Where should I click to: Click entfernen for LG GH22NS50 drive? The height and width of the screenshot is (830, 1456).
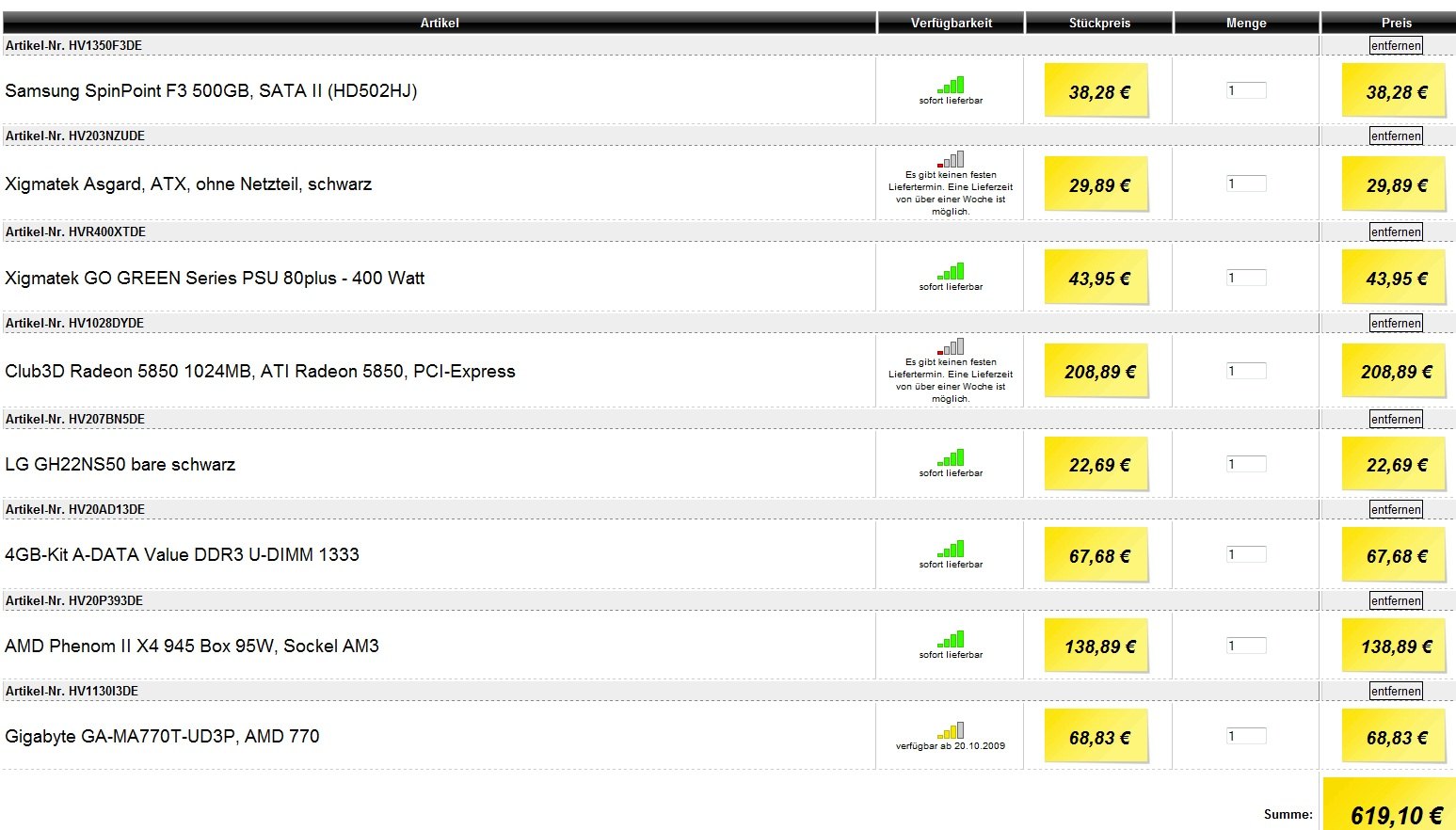pyautogui.click(x=1396, y=419)
